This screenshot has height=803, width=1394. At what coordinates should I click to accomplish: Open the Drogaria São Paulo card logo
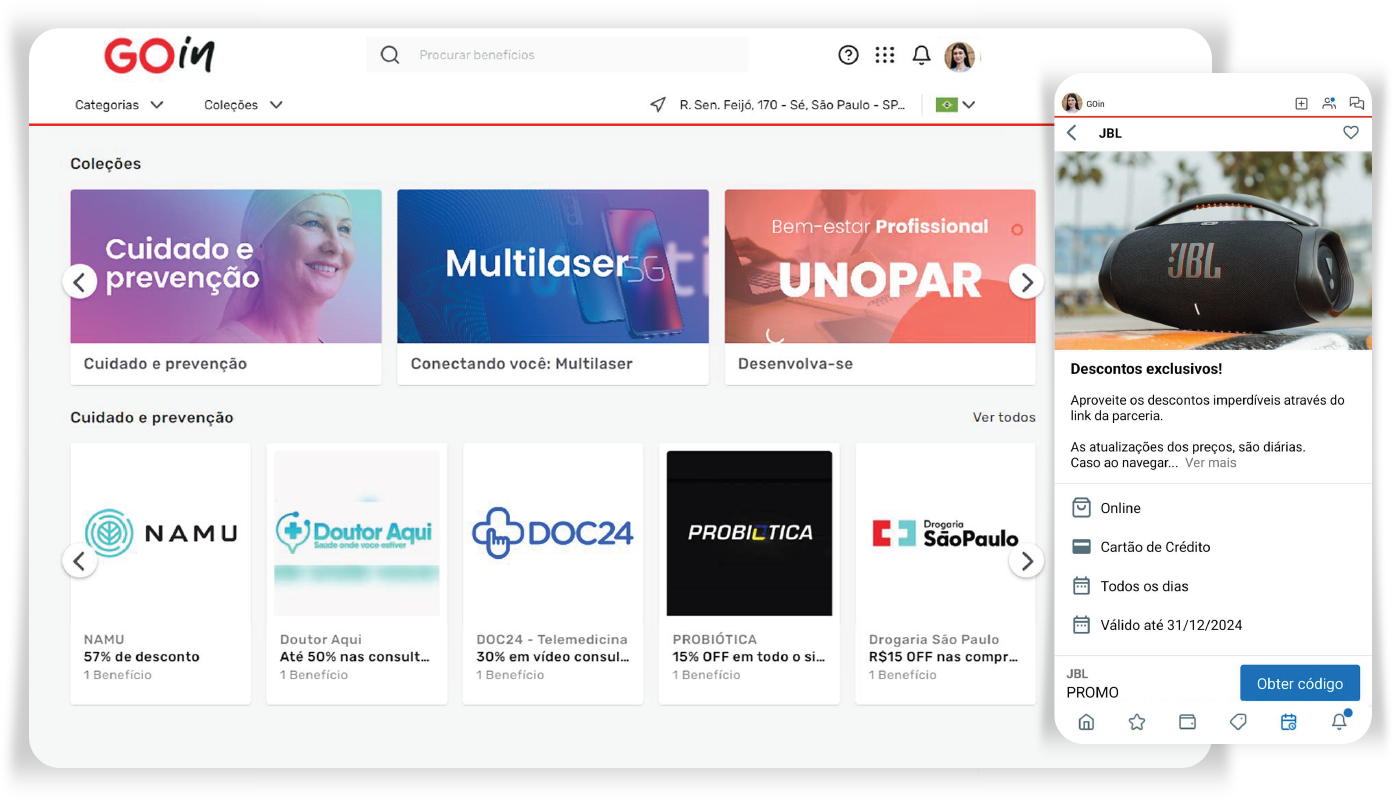945,533
